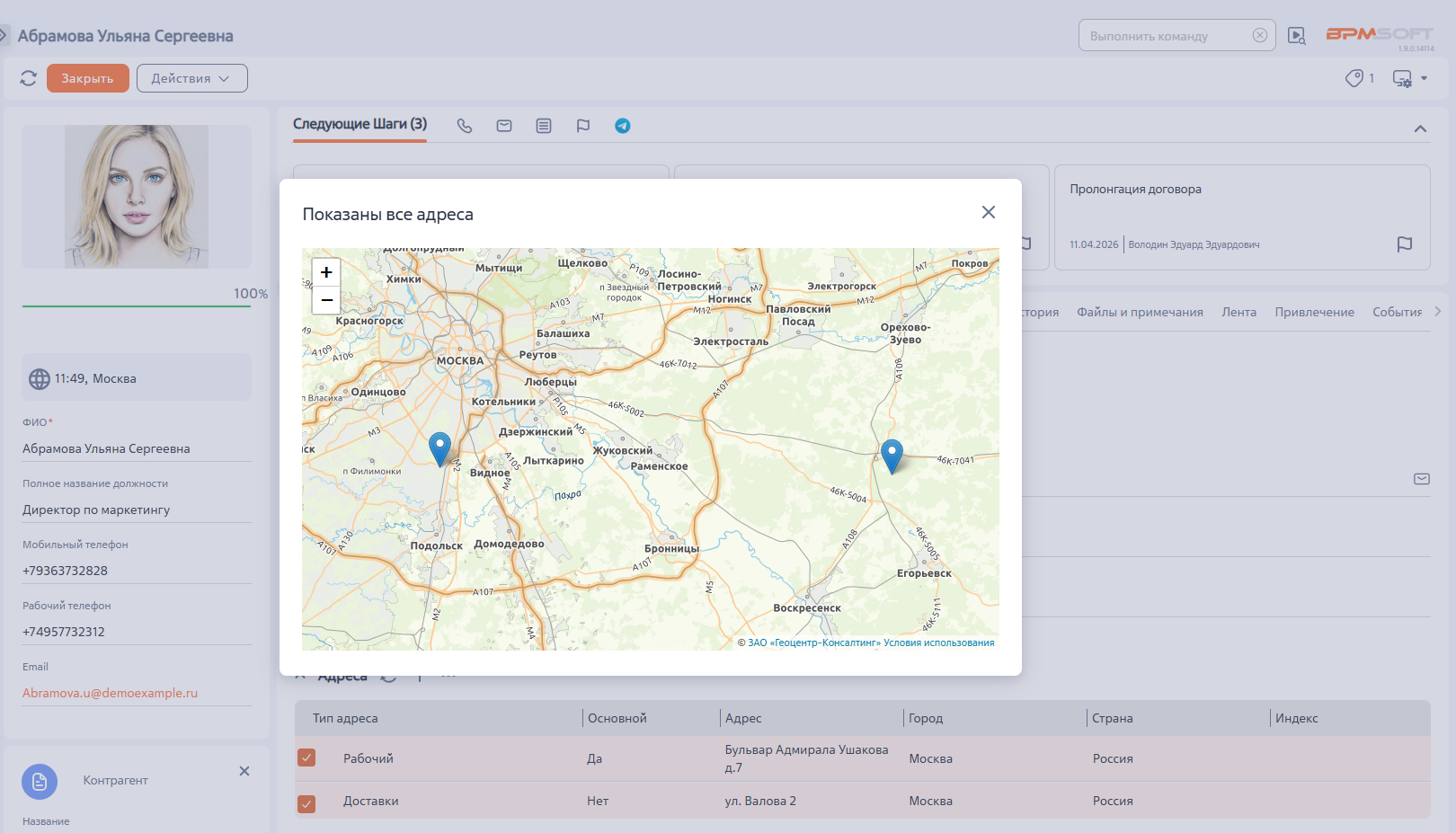Switch to the 'Файлы и примечания' tab
This screenshot has height=833, width=1456.
pyautogui.click(x=1140, y=312)
